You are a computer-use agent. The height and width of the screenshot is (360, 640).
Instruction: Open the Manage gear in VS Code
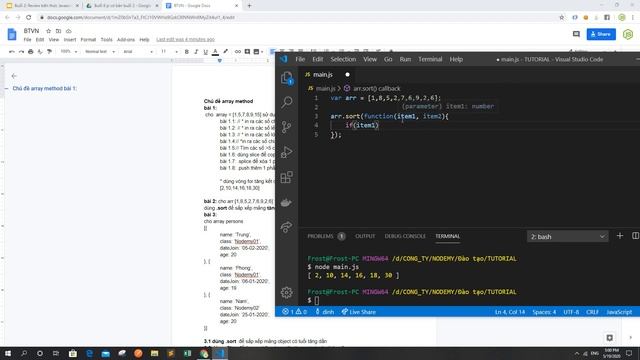287,292
